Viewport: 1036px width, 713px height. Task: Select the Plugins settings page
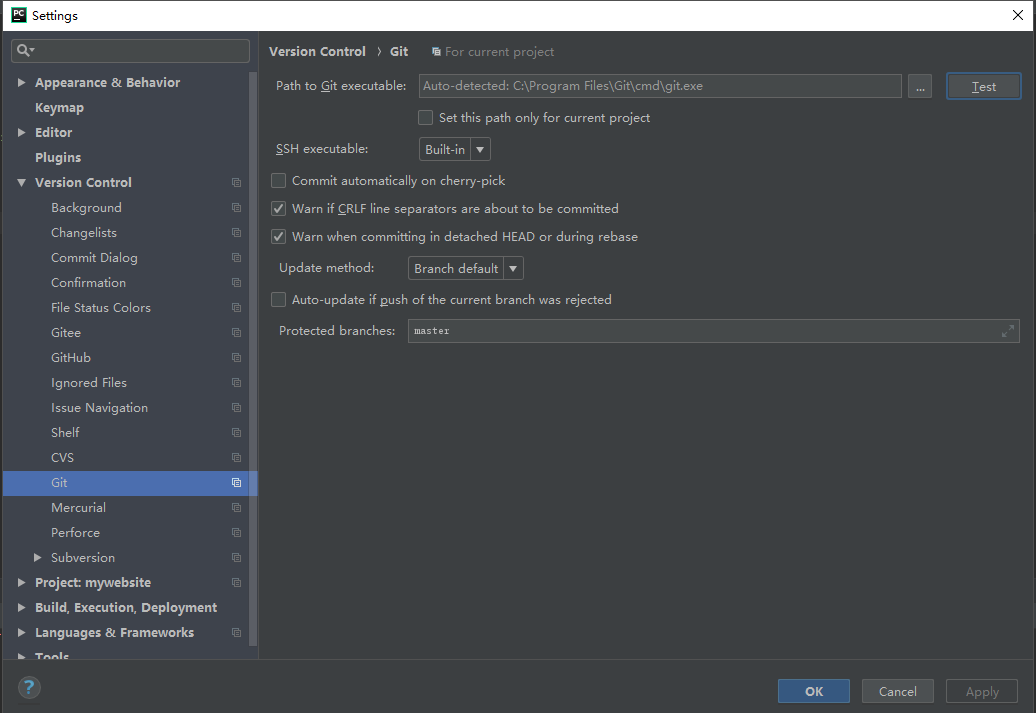[58, 158]
